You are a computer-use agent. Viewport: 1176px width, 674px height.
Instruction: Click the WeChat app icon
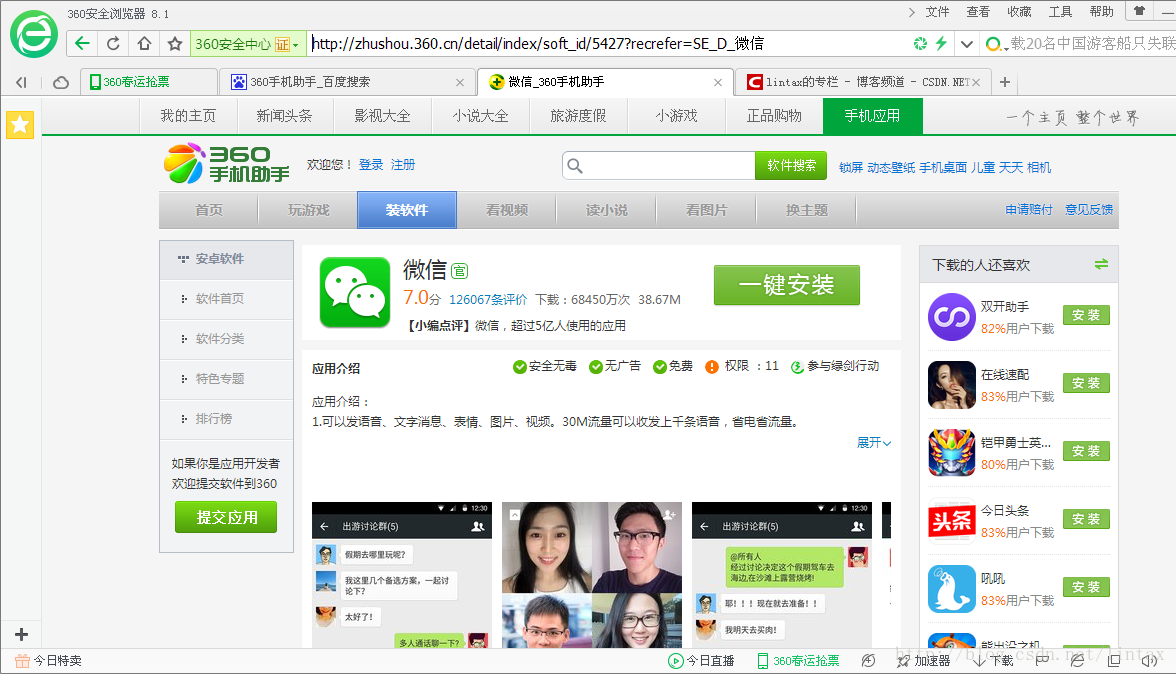355,292
